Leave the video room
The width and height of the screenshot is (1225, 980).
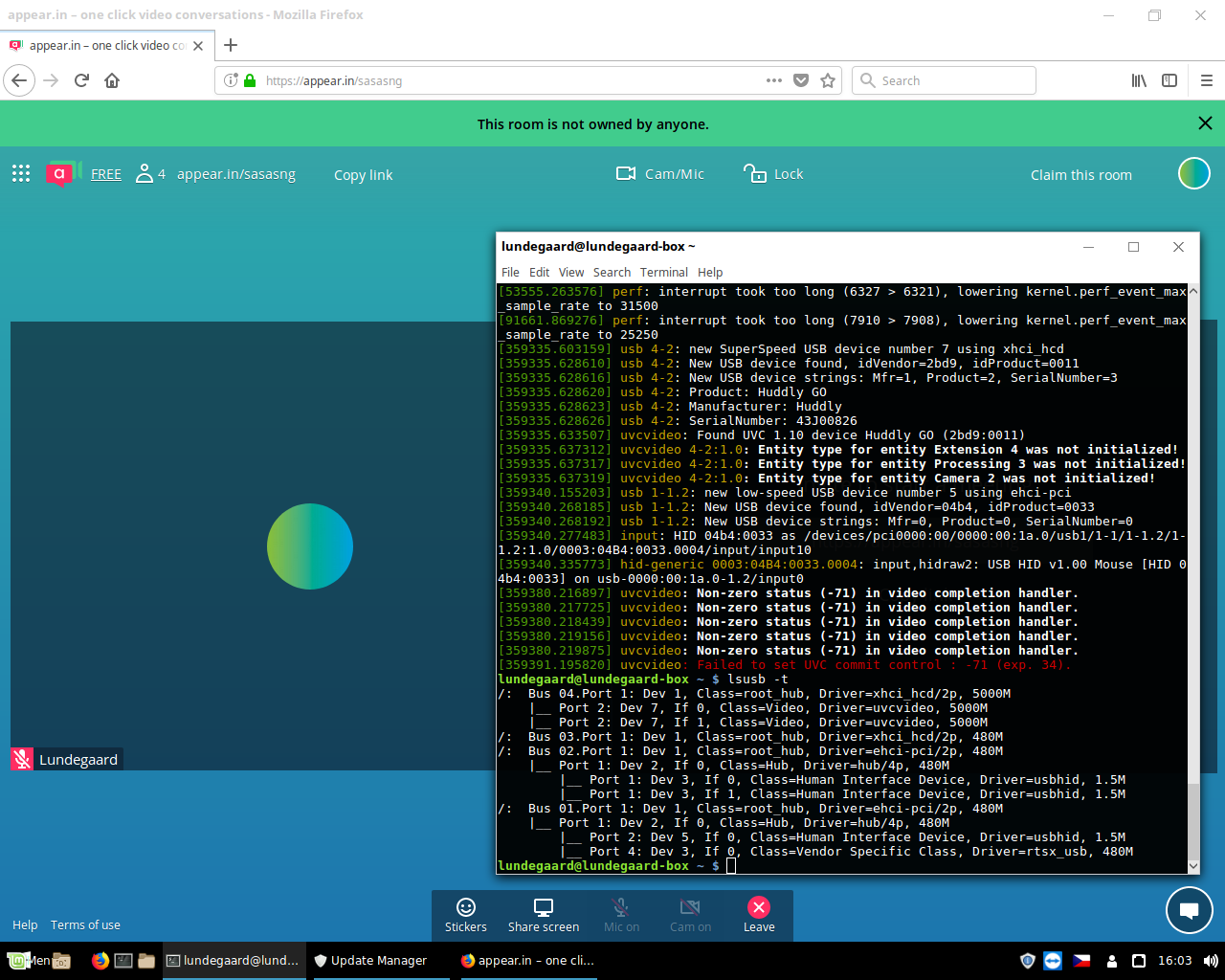coord(759,916)
